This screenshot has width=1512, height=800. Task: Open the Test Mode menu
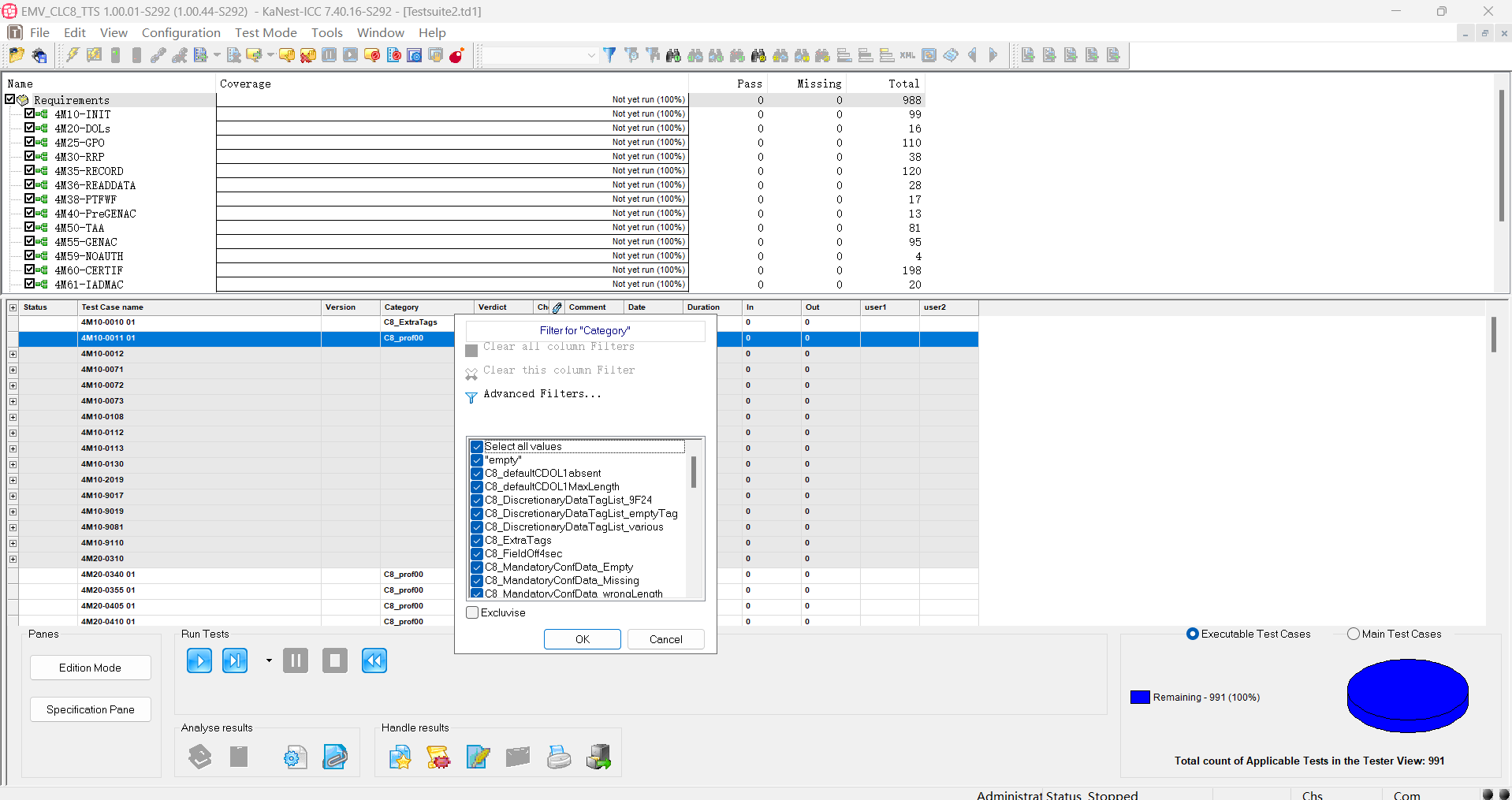[x=266, y=32]
